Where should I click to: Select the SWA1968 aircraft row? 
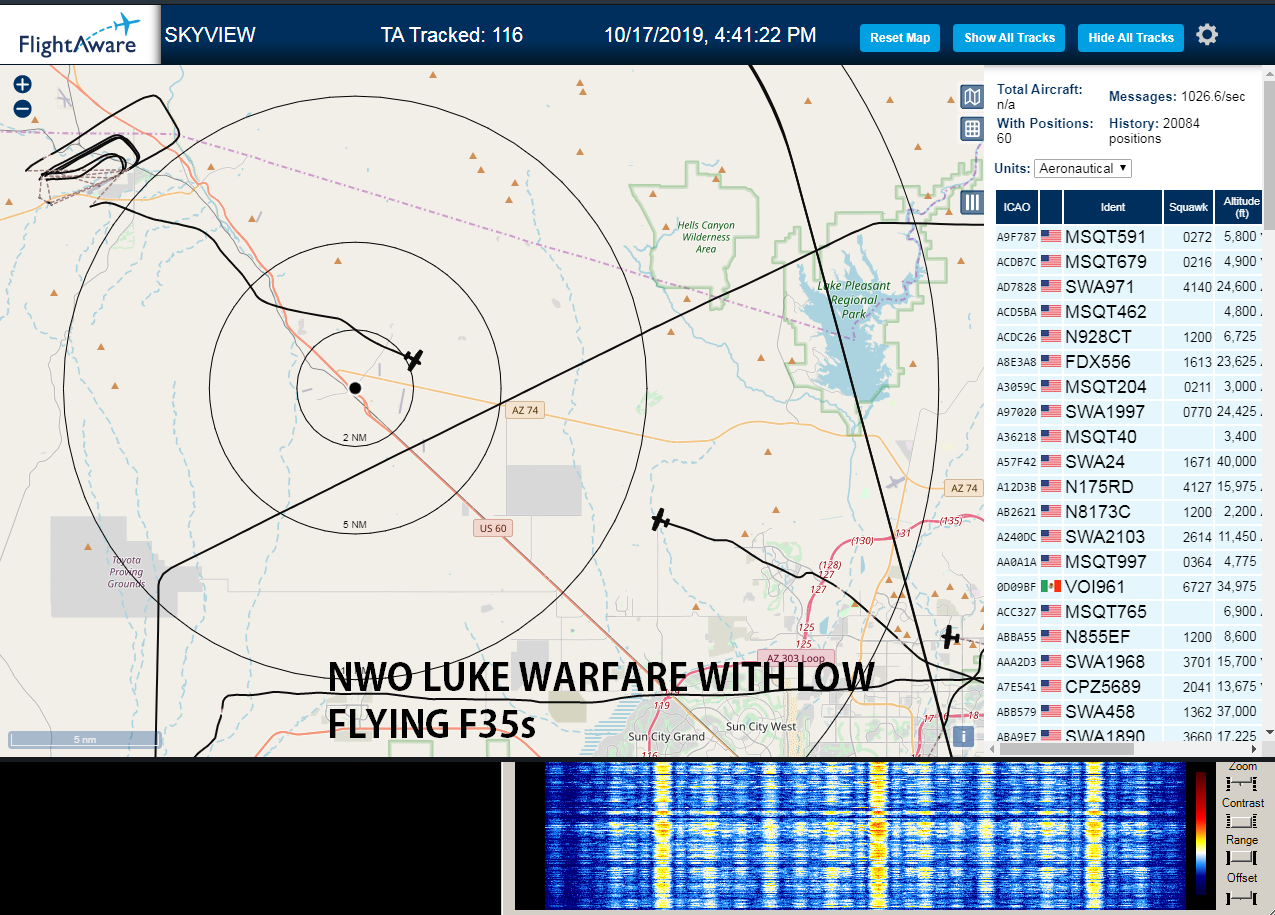(1129, 662)
